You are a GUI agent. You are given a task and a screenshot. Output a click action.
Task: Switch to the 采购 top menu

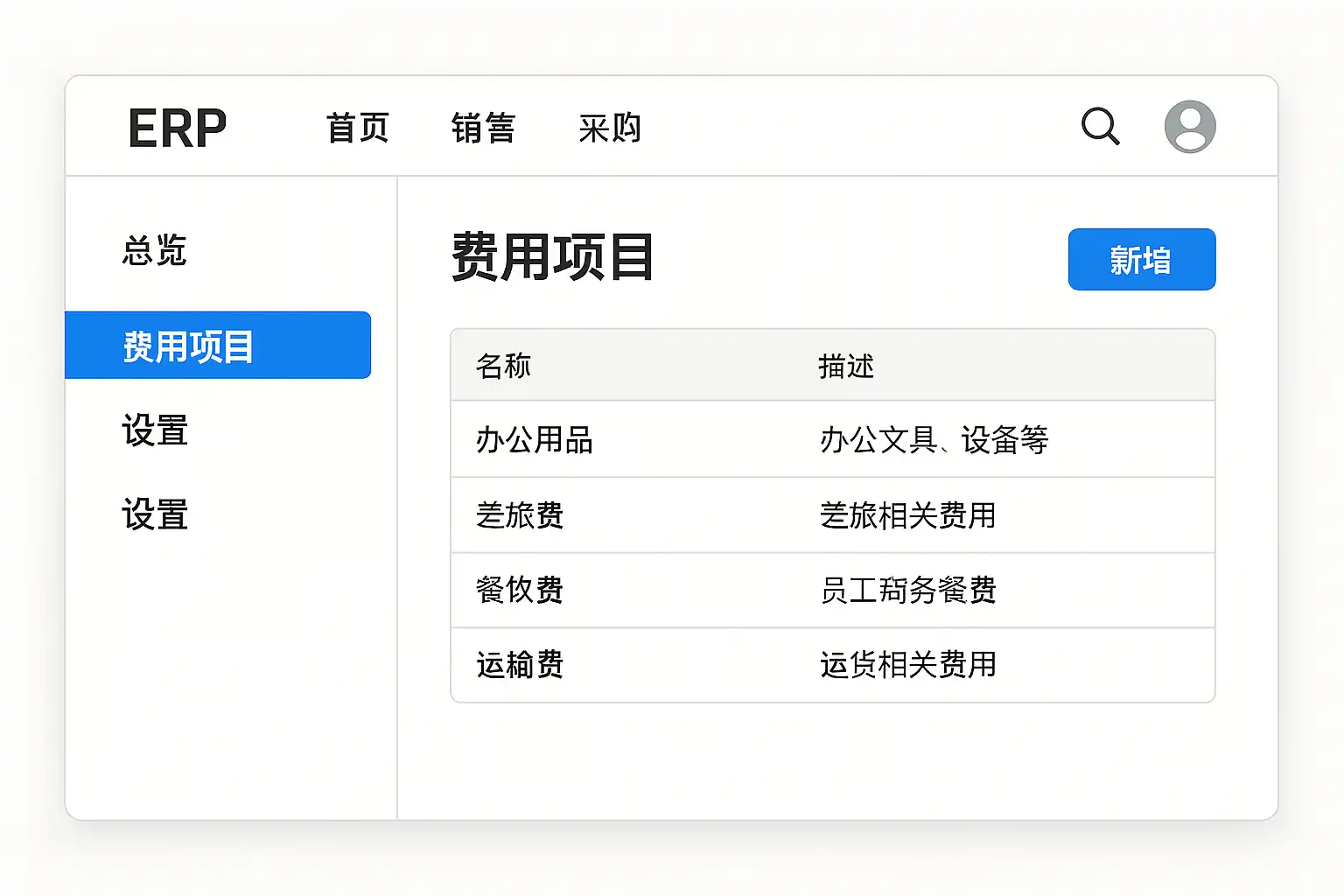610,128
